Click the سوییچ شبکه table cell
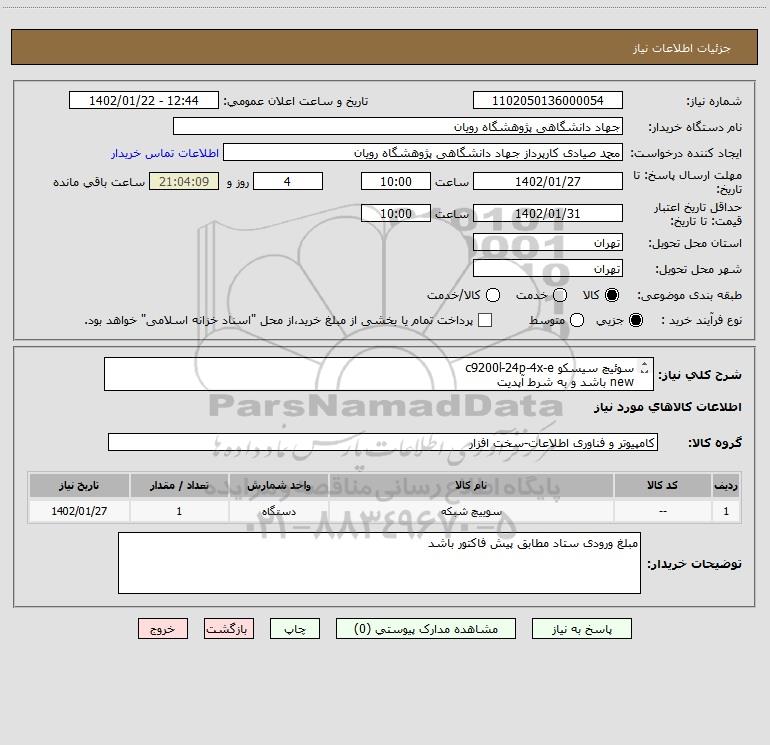 pos(471,511)
